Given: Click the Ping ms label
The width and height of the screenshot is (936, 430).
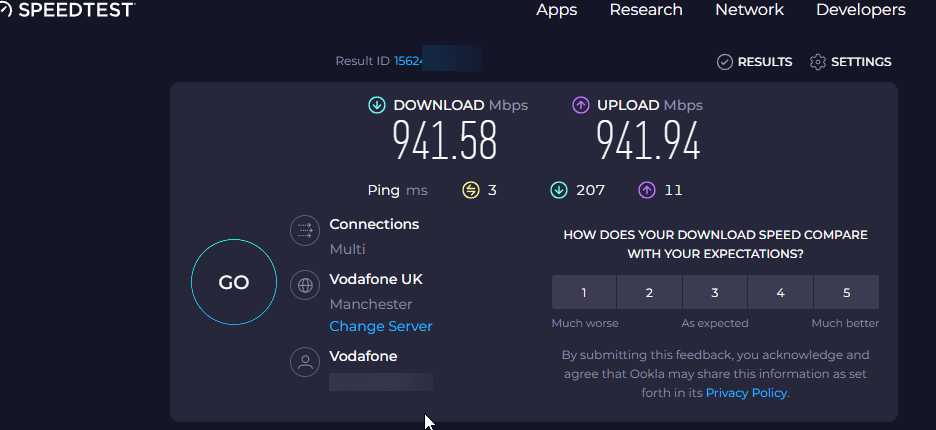Looking at the screenshot, I should (398, 191).
